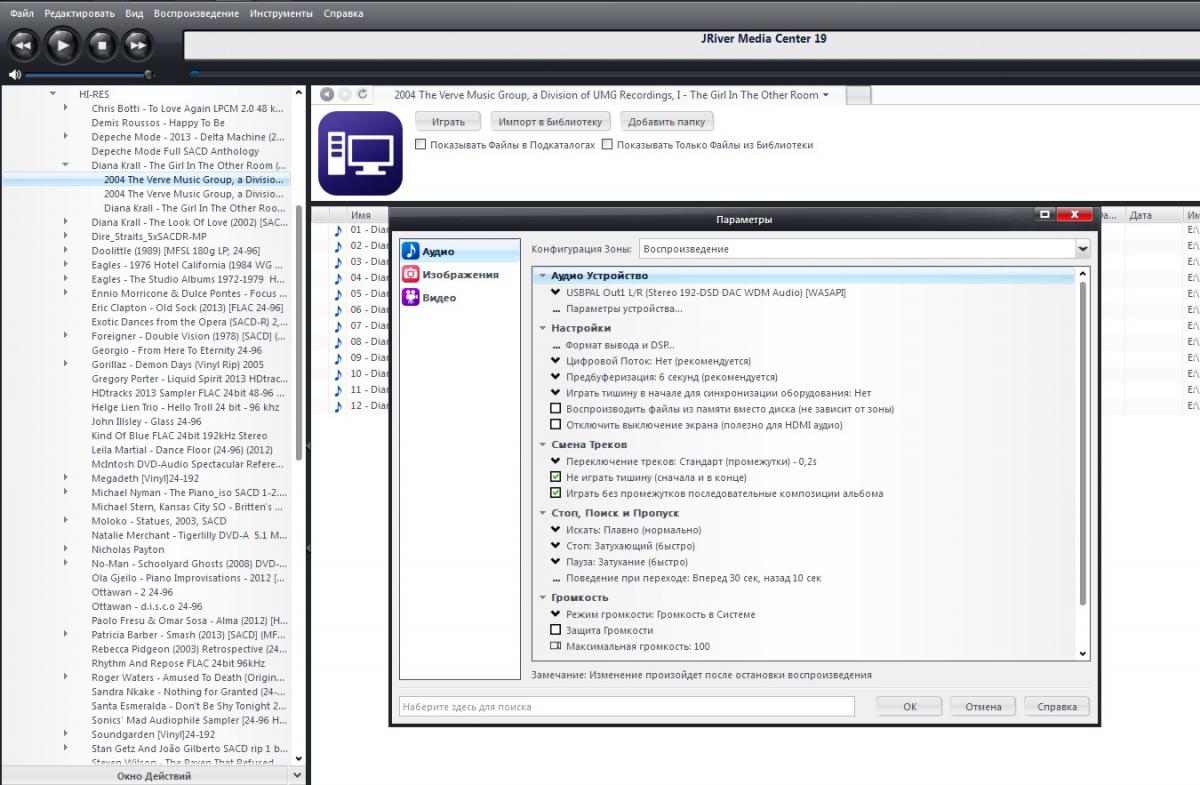
Task: Open the Редактировать menu
Action: point(80,14)
